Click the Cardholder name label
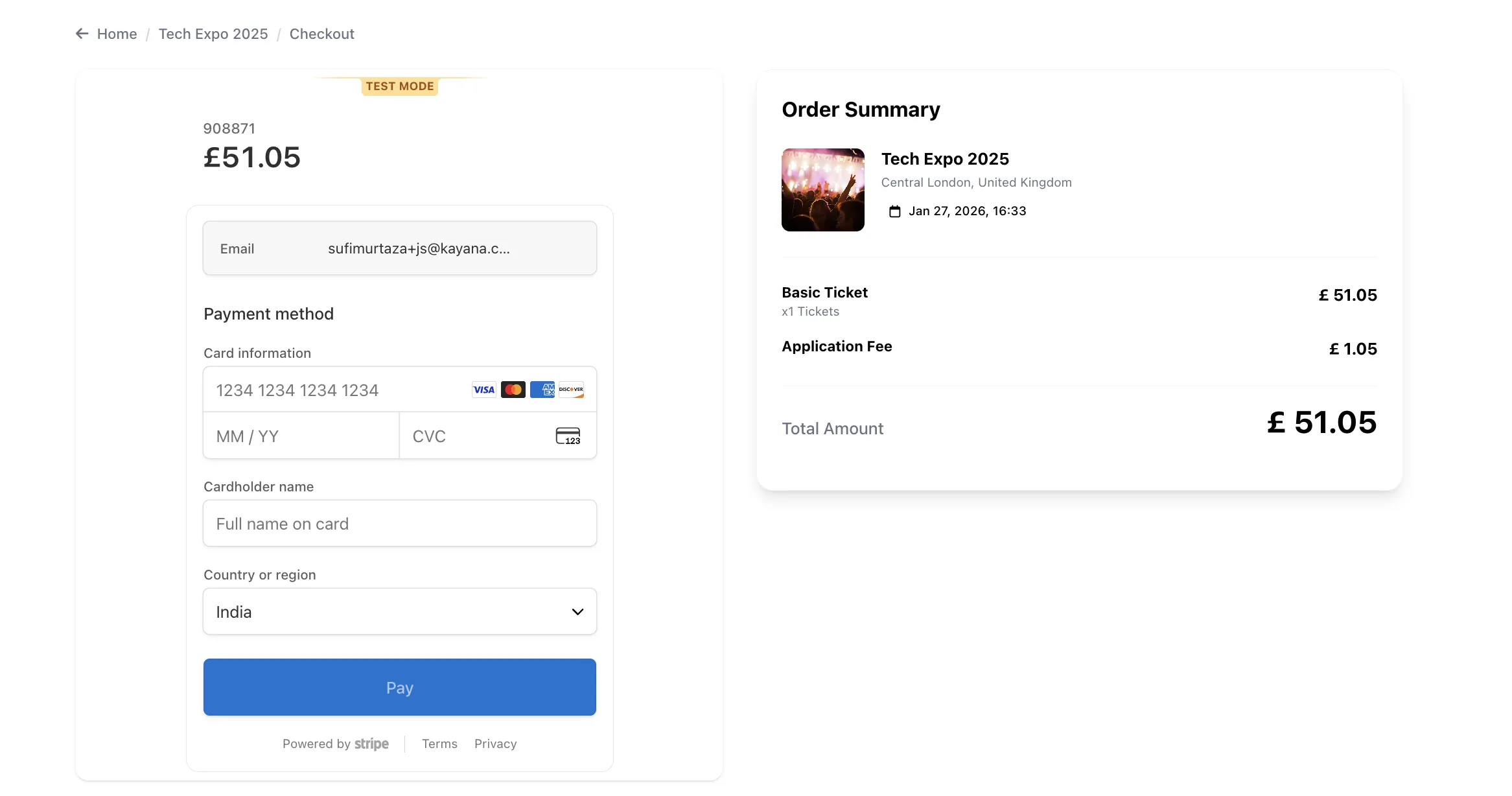The width and height of the screenshot is (1512, 796). click(259, 487)
